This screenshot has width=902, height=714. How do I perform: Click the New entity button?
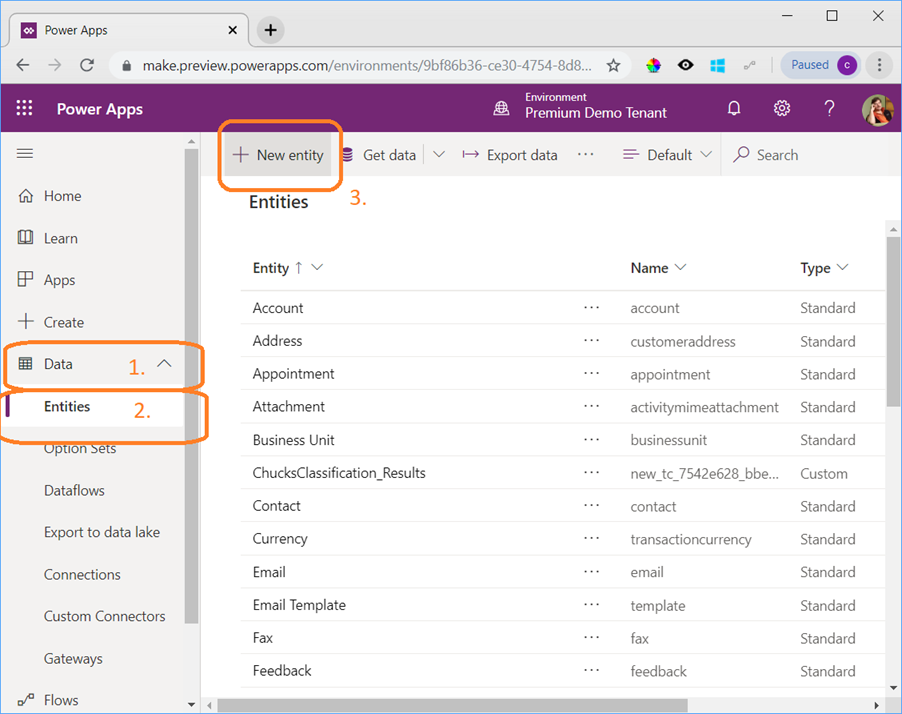point(278,155)
